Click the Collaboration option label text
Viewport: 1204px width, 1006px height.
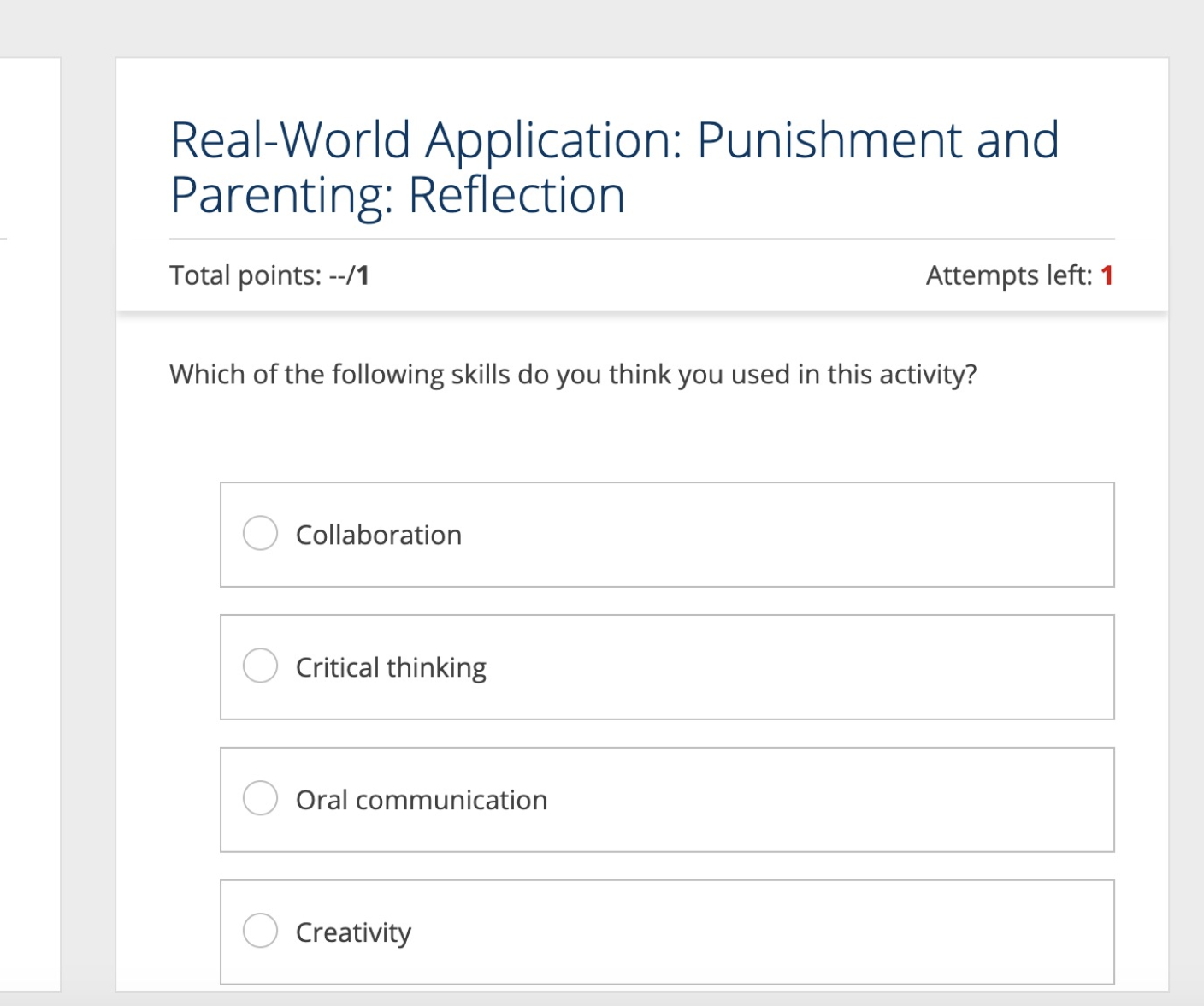(x=378, y=534)
